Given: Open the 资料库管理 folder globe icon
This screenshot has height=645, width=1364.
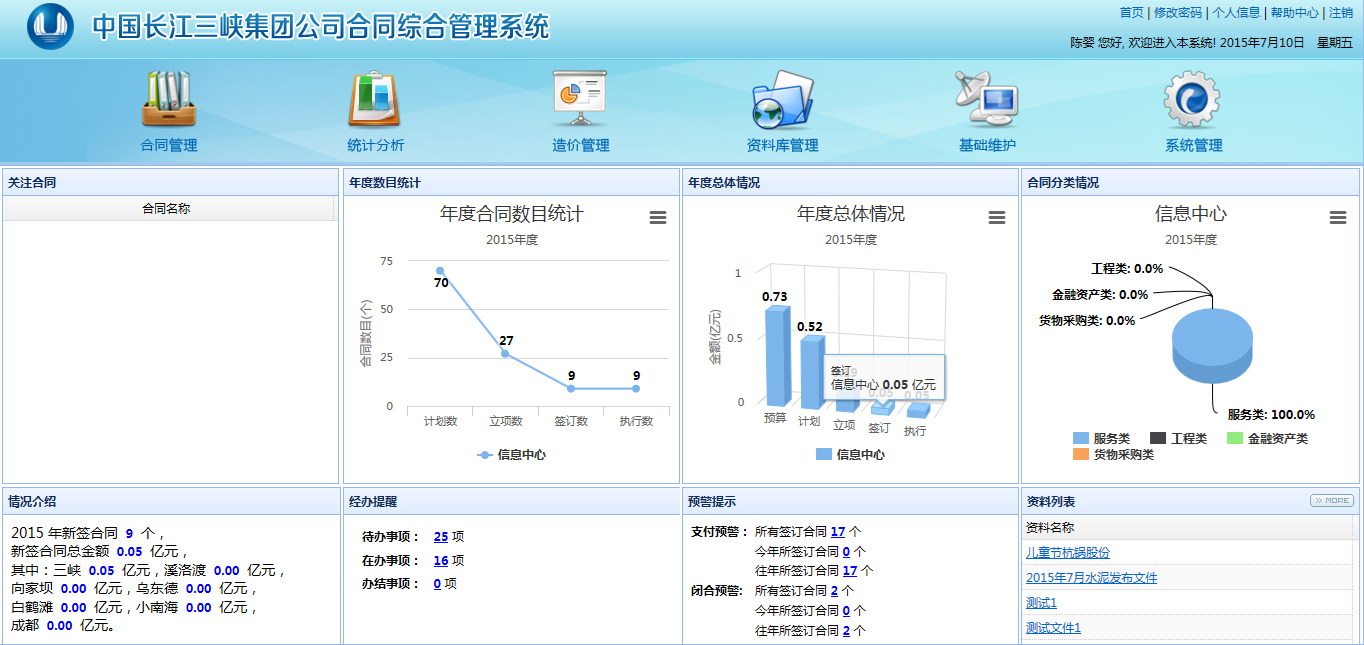Looking at the screenshot, I should click(x=782, y=100).
